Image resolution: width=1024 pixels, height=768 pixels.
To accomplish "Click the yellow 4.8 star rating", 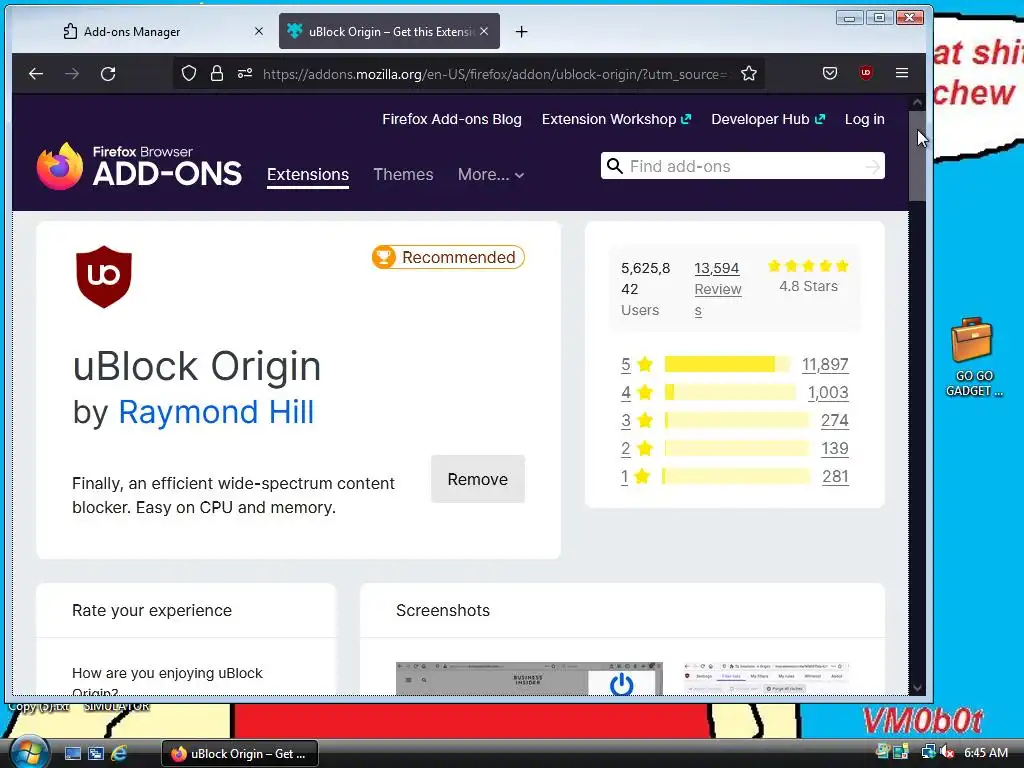I will coord(808,266).
